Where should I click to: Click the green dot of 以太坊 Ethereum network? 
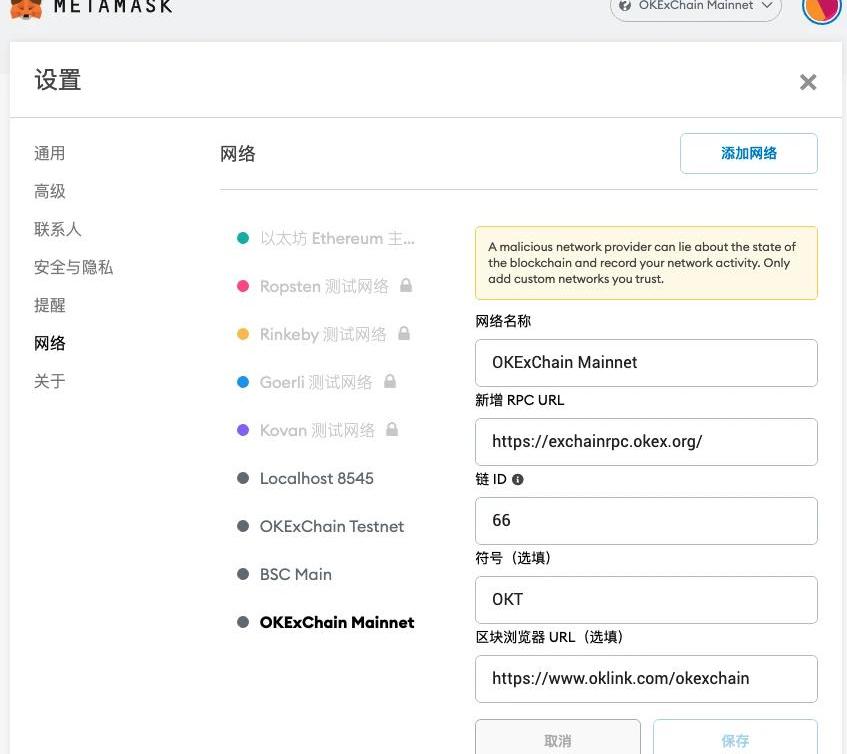(243, 238)
